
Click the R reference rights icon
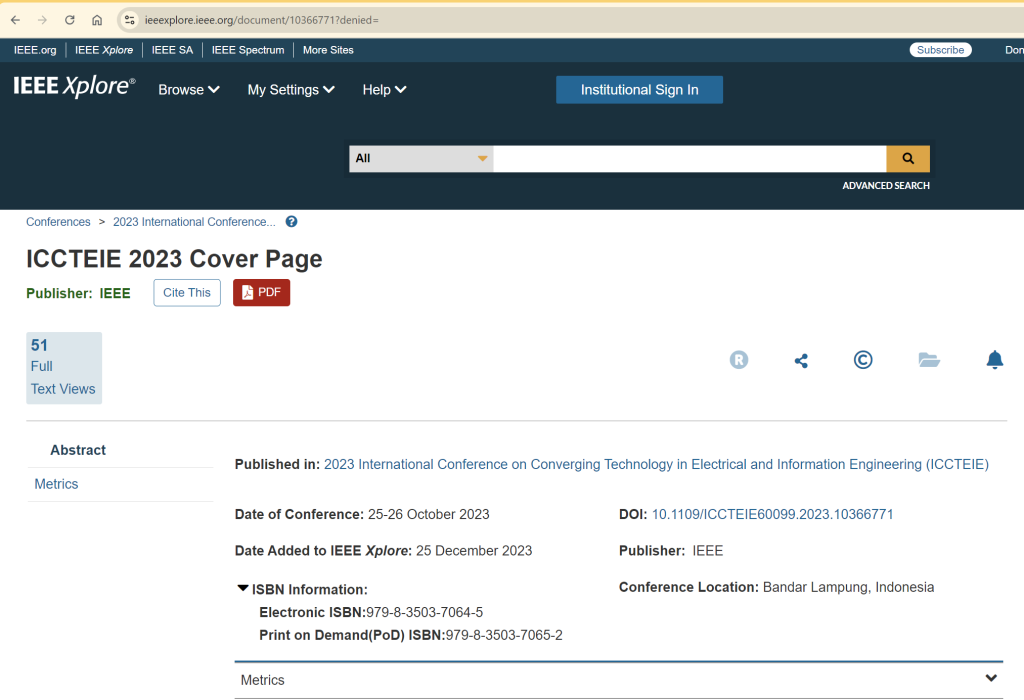point(739,360)
